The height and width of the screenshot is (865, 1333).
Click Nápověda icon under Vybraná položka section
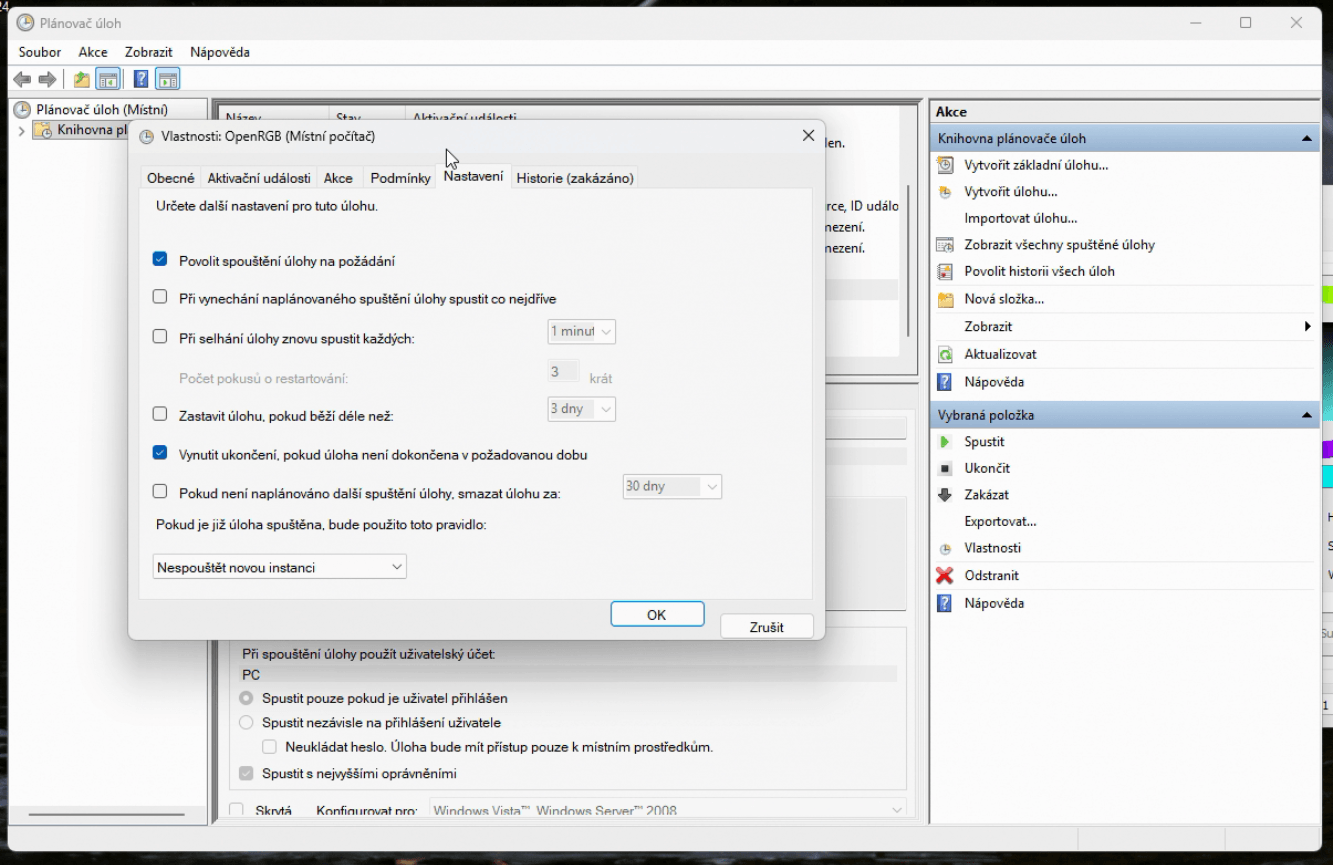click(944, 604)
